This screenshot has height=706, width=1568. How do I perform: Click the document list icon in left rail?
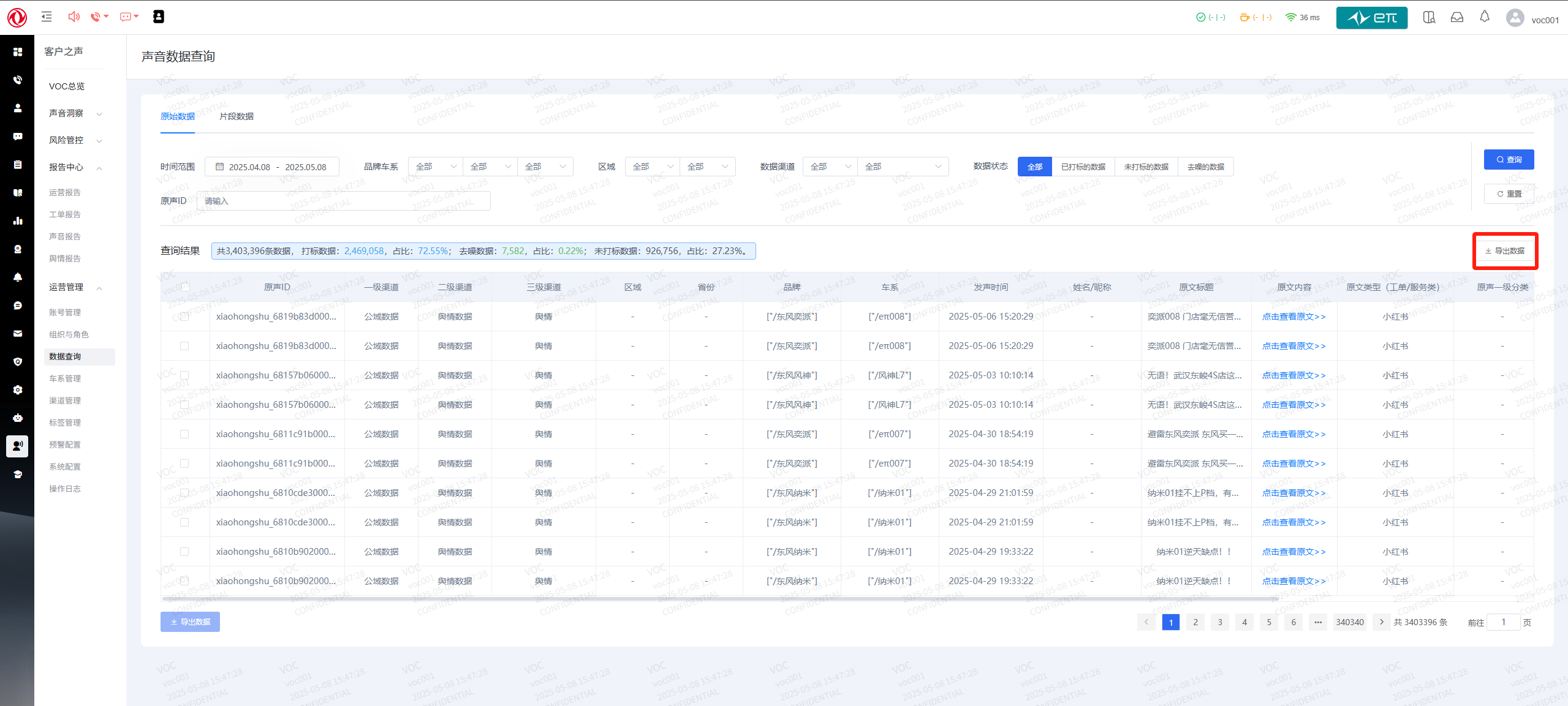coord(18,164)
